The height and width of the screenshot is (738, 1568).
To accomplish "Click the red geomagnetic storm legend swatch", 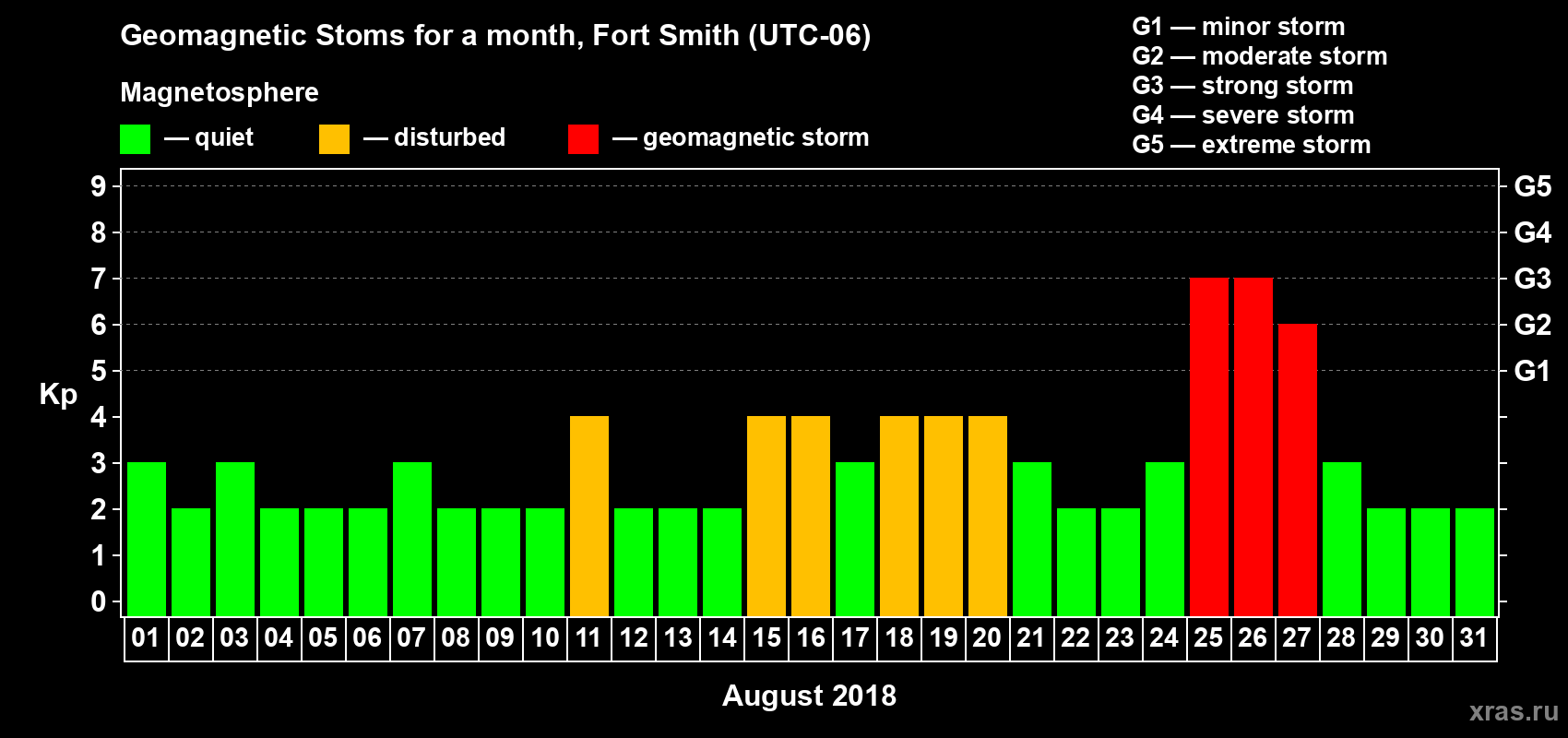I will tap(583, 139).
